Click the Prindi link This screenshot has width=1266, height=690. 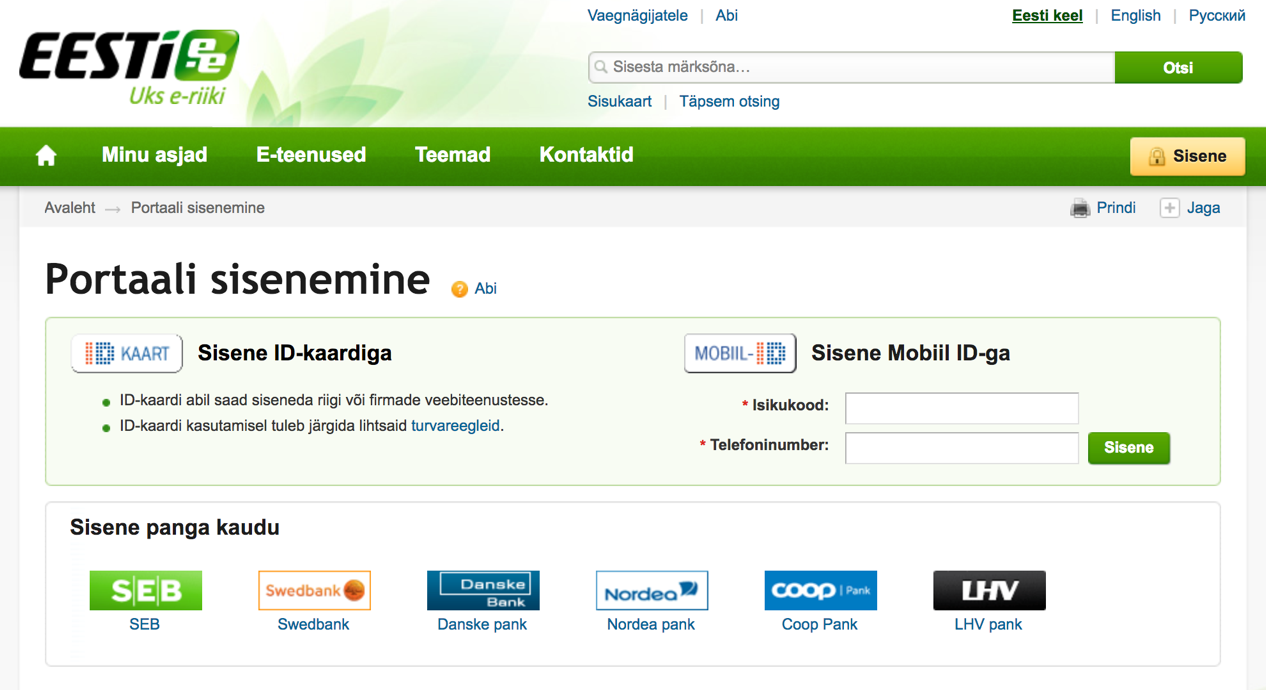click(x=1116, y=208)
